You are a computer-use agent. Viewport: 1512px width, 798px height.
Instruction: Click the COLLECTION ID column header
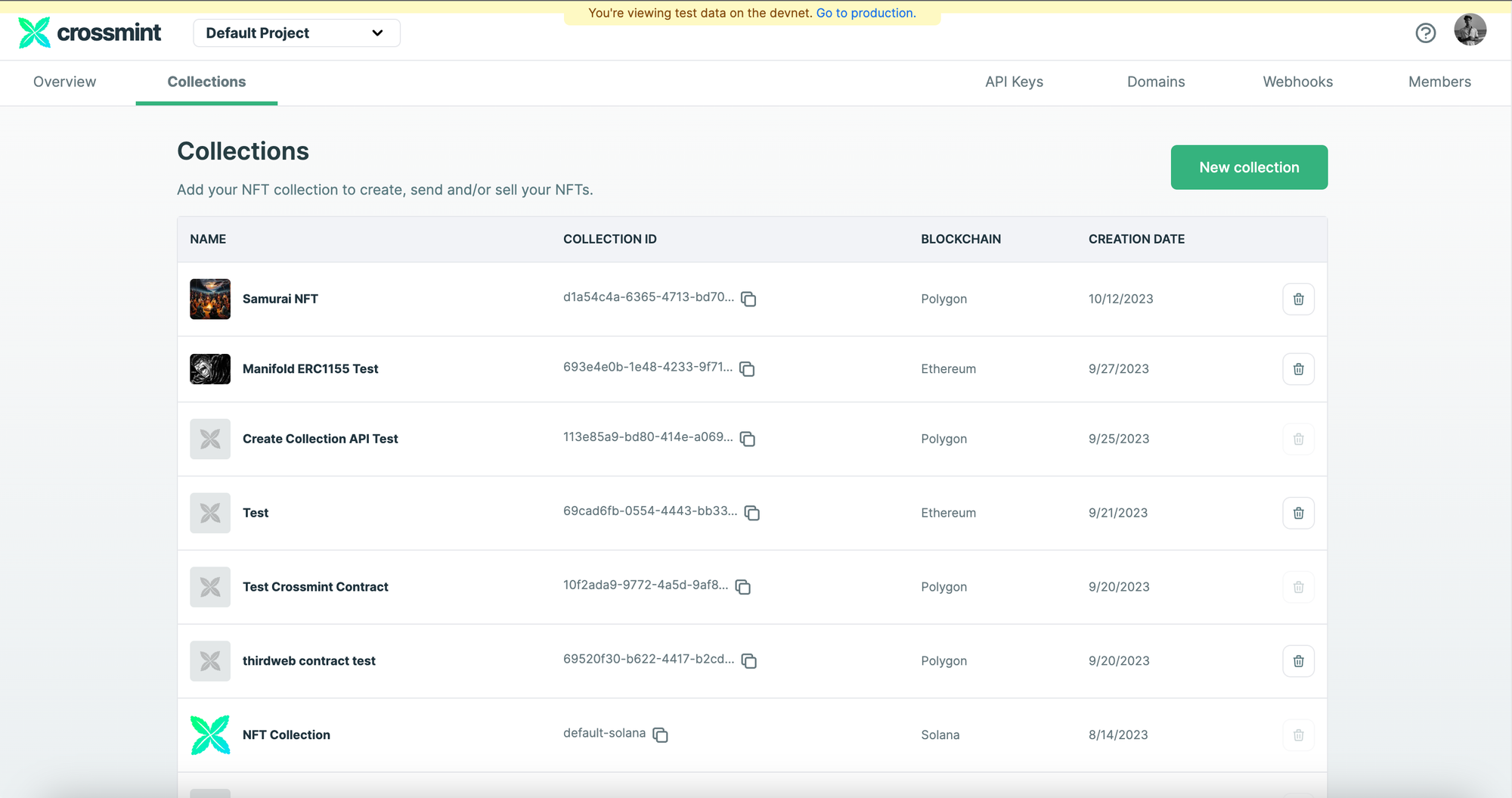tap(610, 239)
